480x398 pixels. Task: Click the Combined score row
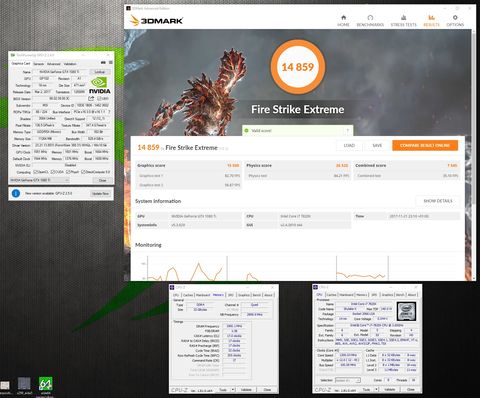pos(406,165)
